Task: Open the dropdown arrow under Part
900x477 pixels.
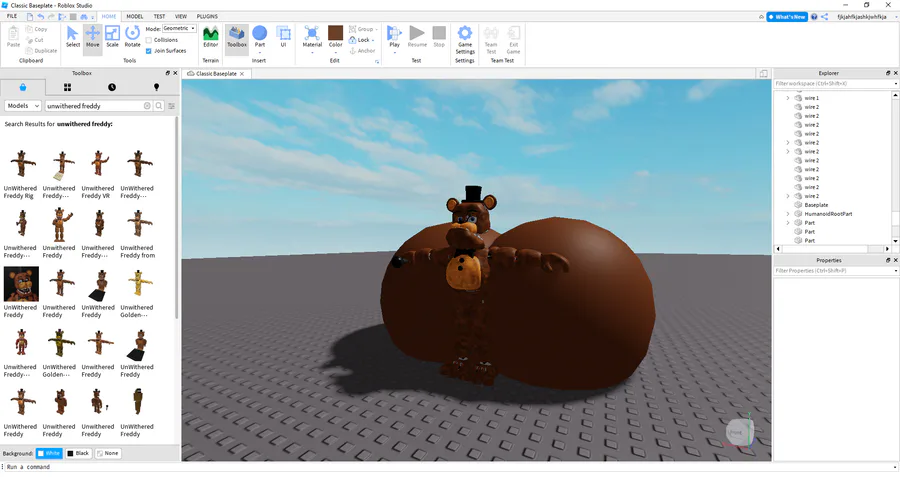Action: point(259,53)
